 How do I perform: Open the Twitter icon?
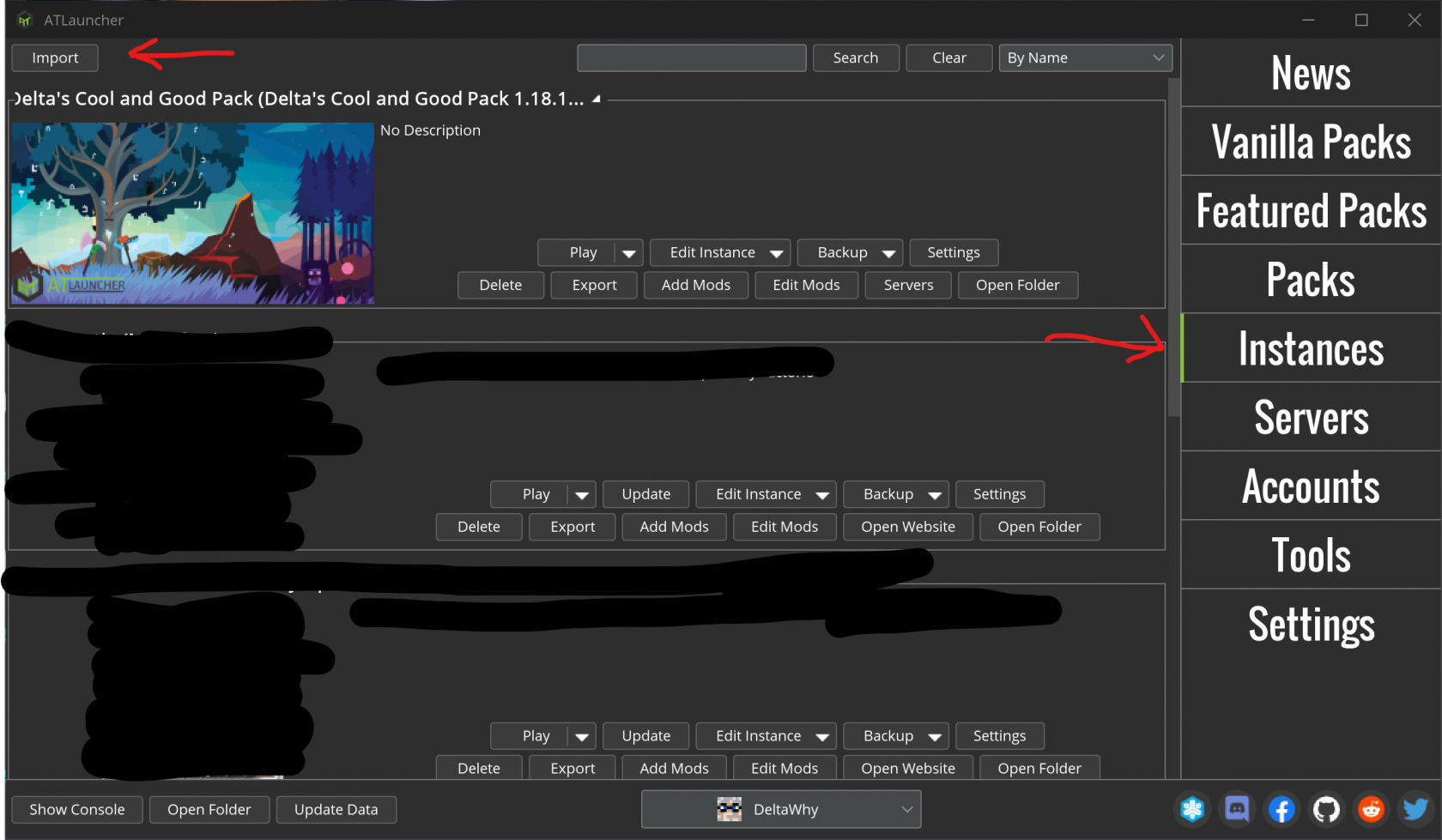tap(1415, 809)
